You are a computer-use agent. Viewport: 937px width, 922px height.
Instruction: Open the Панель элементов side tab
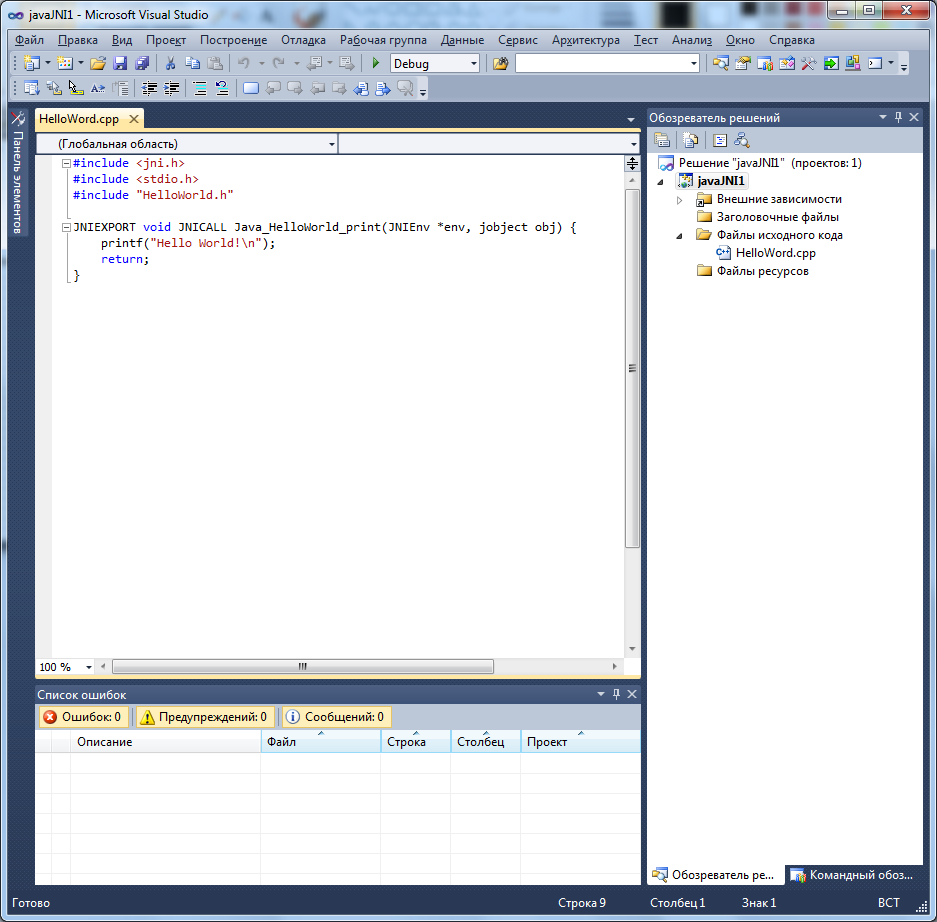coord(17,173)
